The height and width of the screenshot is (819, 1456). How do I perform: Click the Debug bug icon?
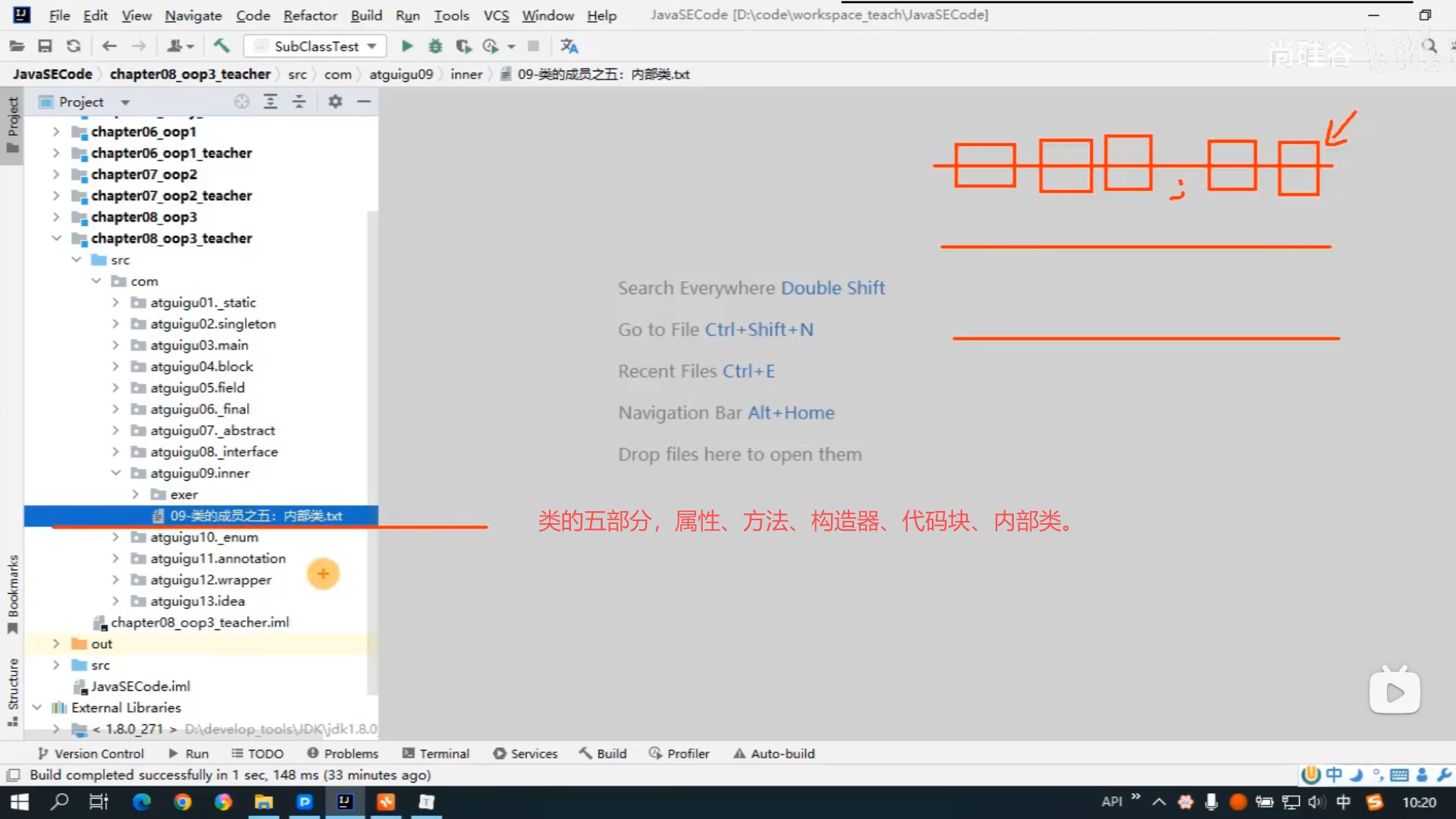[435, 46]
